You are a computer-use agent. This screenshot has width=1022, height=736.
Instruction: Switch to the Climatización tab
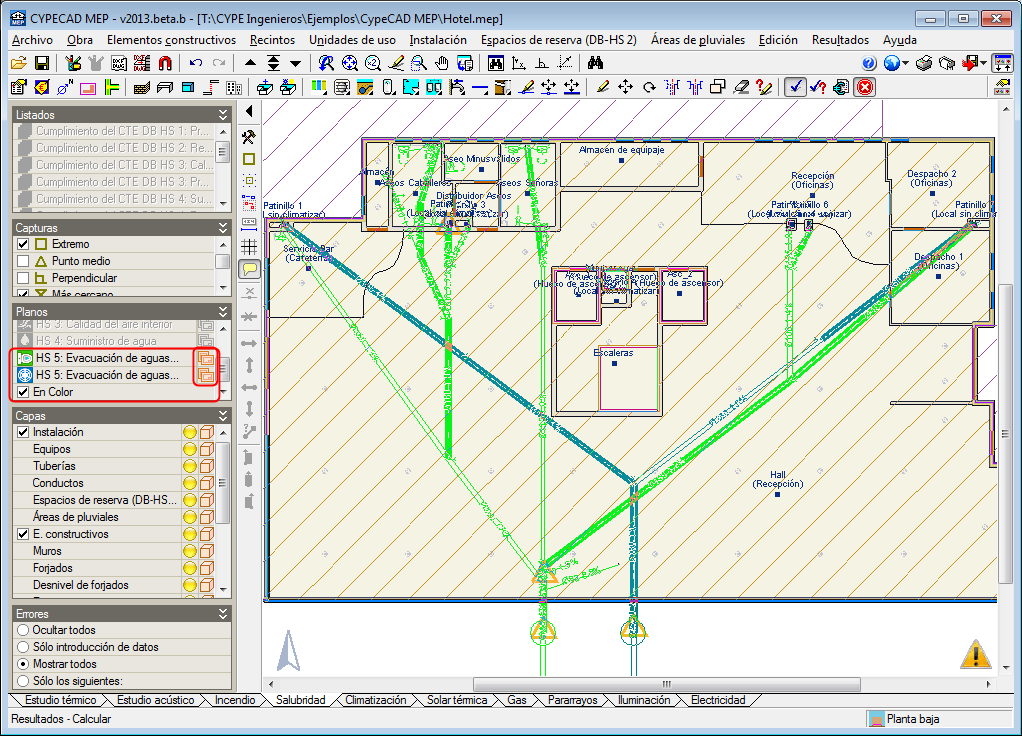pyautogui.click(x=375, y=700)
